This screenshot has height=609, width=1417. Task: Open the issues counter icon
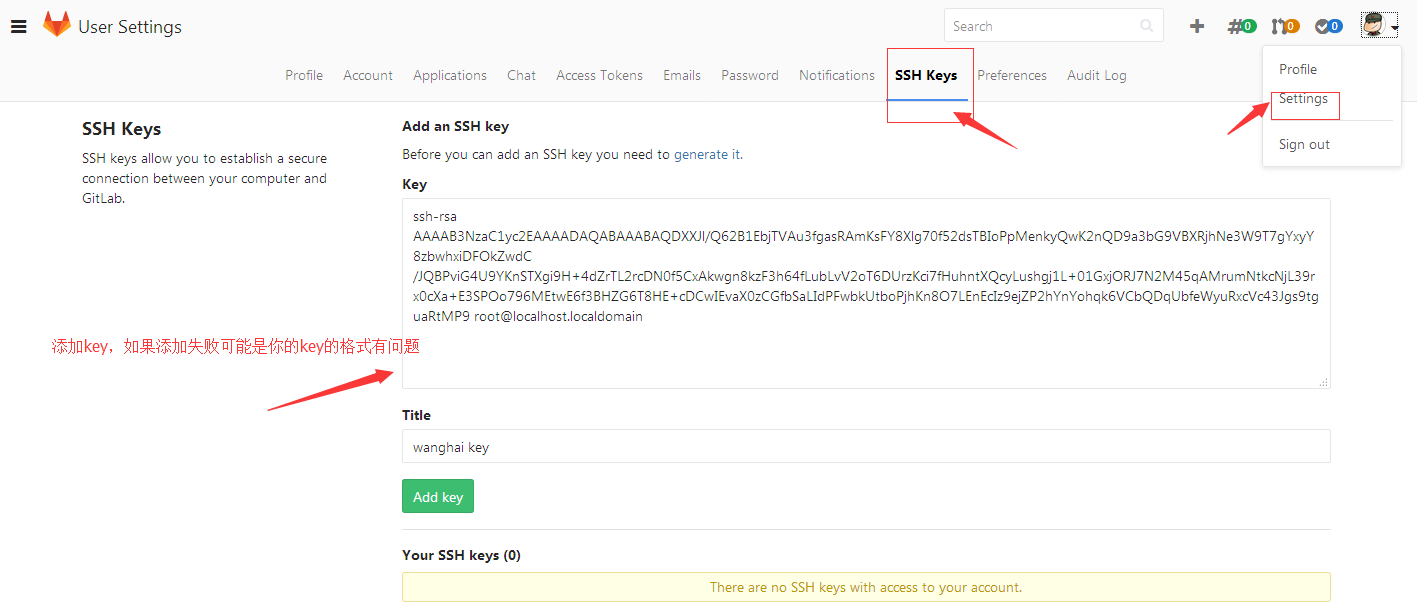(x=1241, y=27)
